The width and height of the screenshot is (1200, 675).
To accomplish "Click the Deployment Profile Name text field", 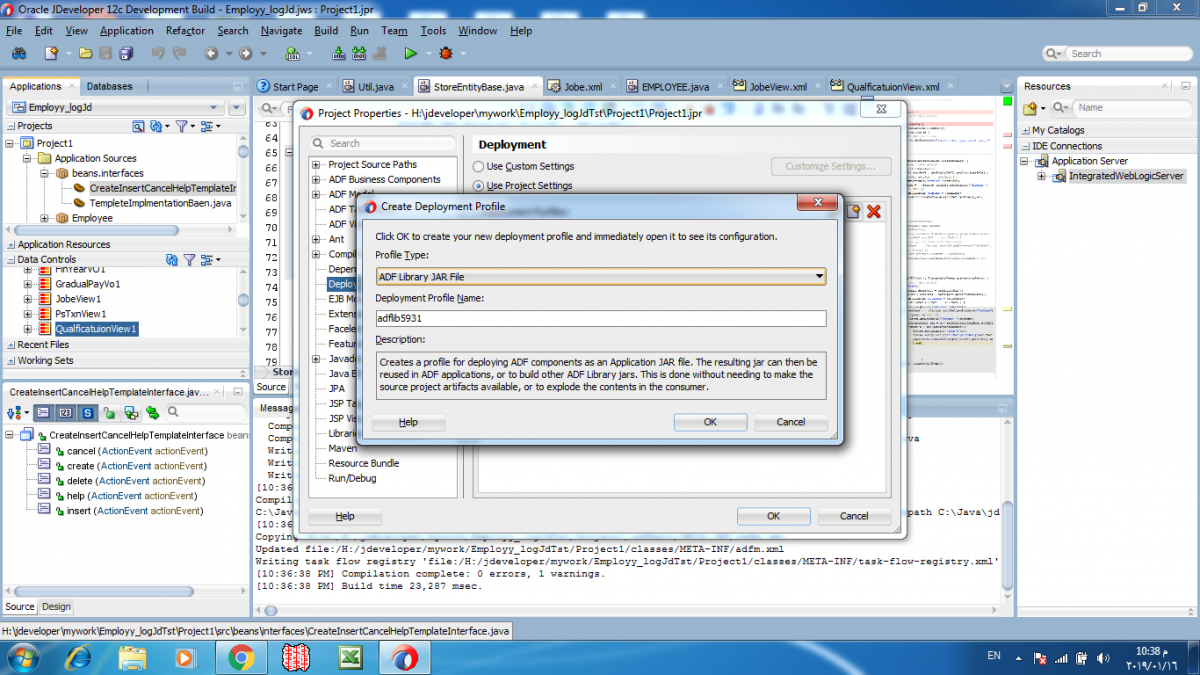I will click(600, 319).
